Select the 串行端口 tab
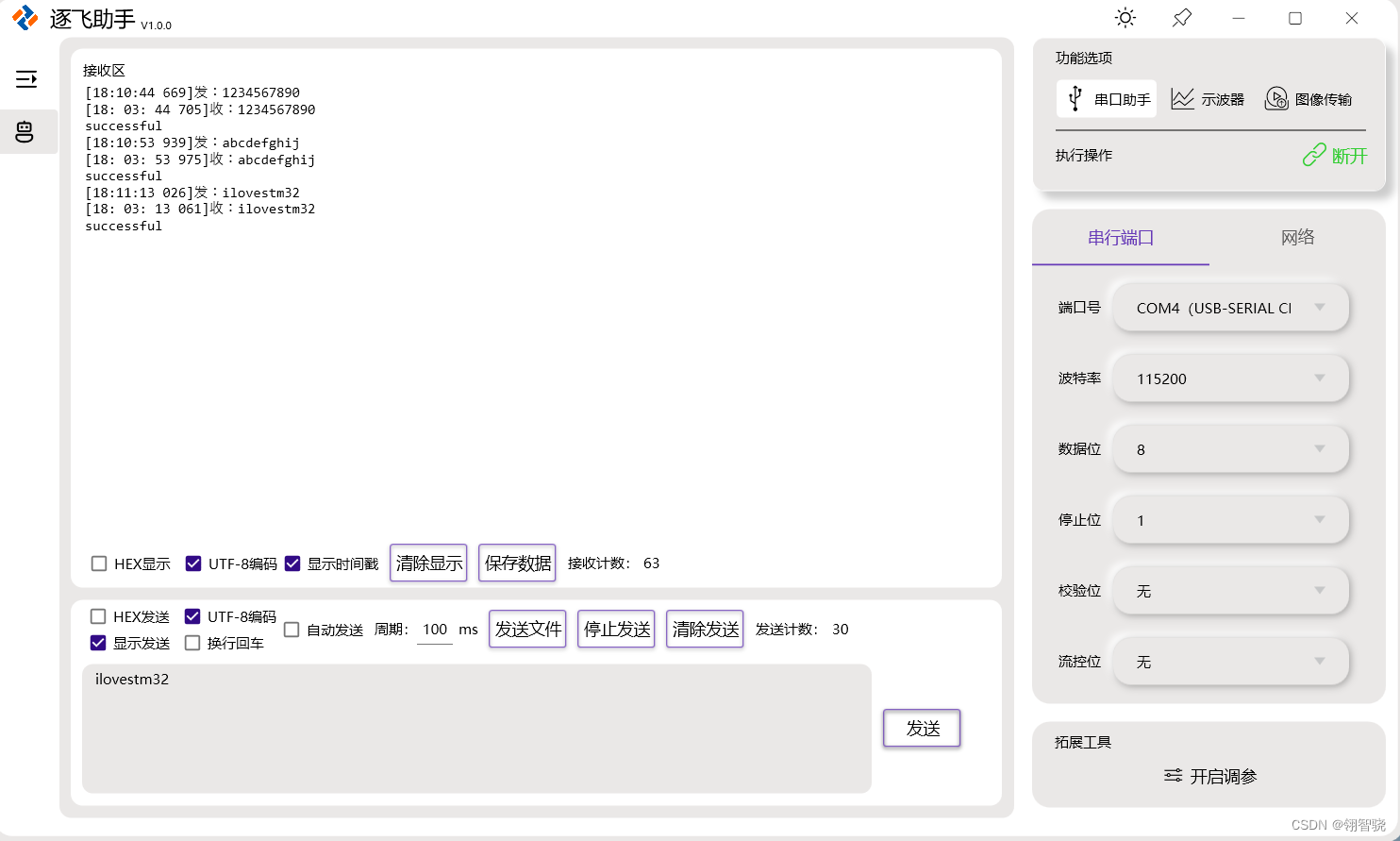The width and height of the screenshot is (1400, 841). click(1120, 238)
